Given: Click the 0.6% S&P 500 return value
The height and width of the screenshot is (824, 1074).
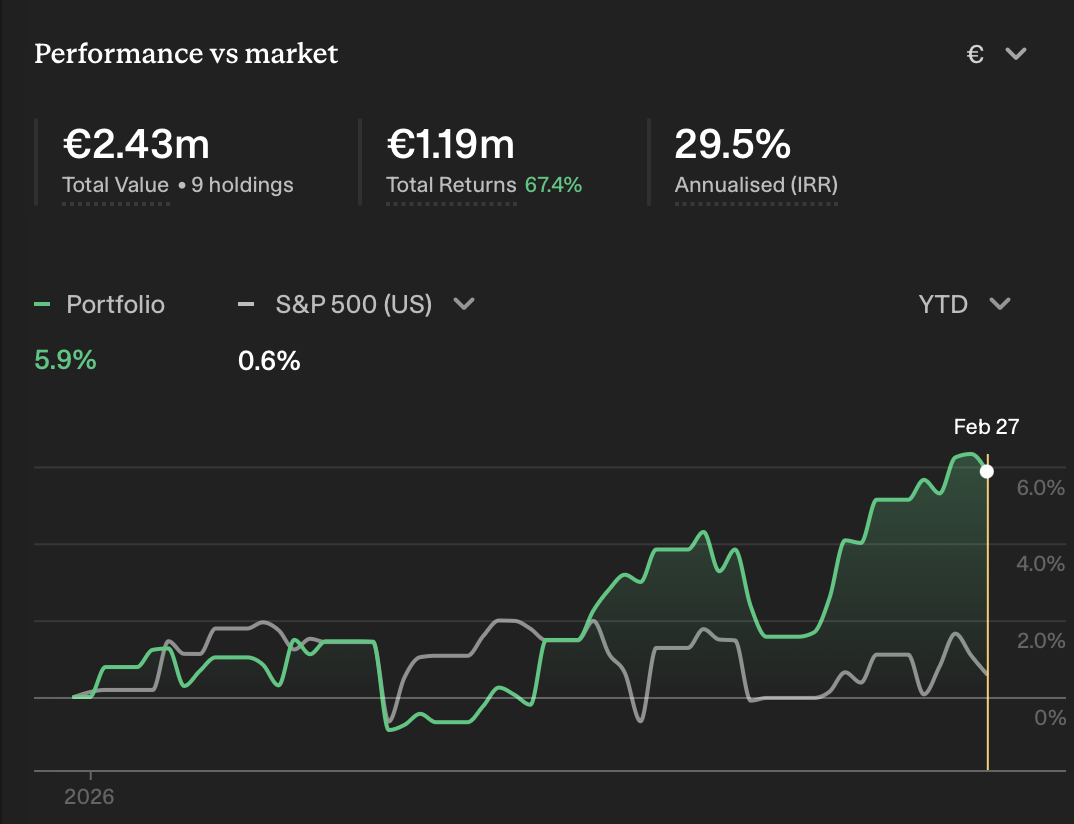Looking at the screenshot, I should pyautogui.click(x=269, y=360).
